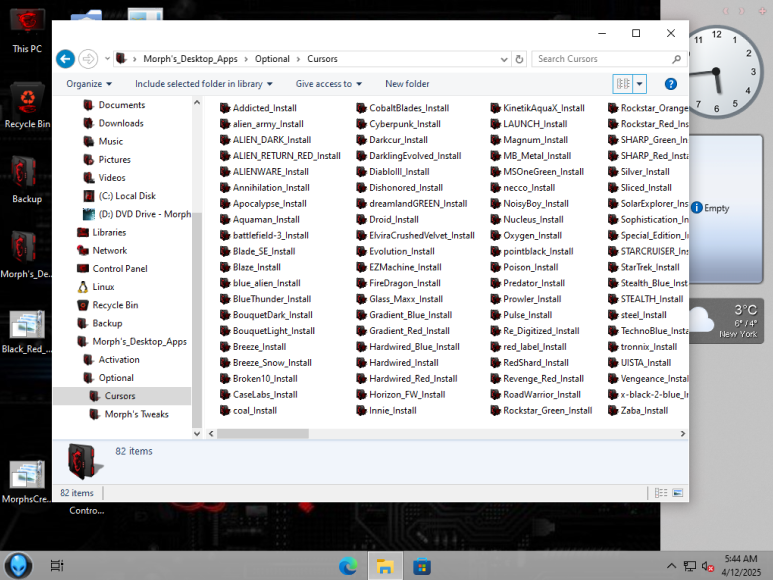Select tronnix_Install file

tap(648, 347)
